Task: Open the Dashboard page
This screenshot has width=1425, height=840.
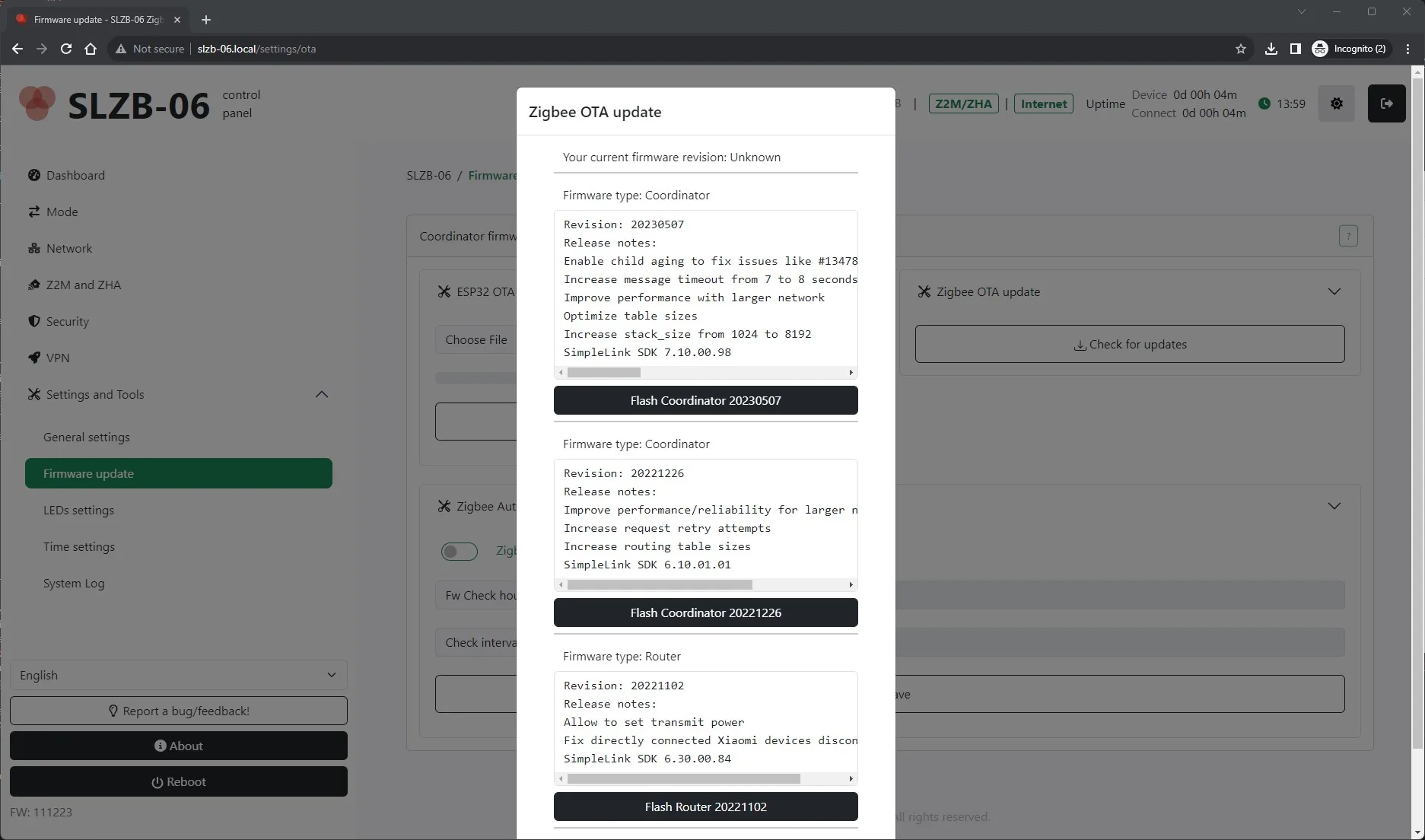Action: 75,176
